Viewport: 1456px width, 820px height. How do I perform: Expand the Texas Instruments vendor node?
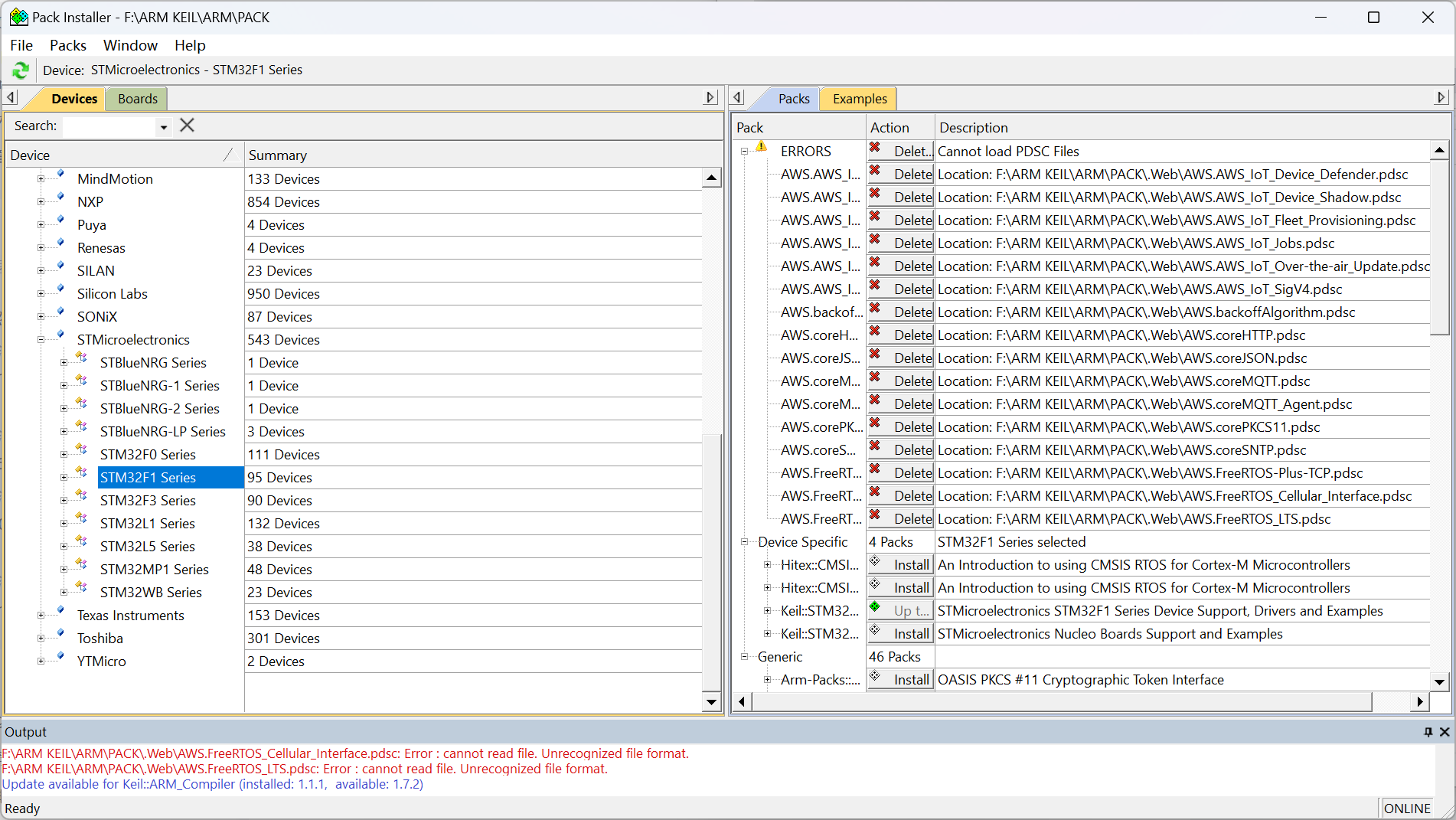point(41,616)
